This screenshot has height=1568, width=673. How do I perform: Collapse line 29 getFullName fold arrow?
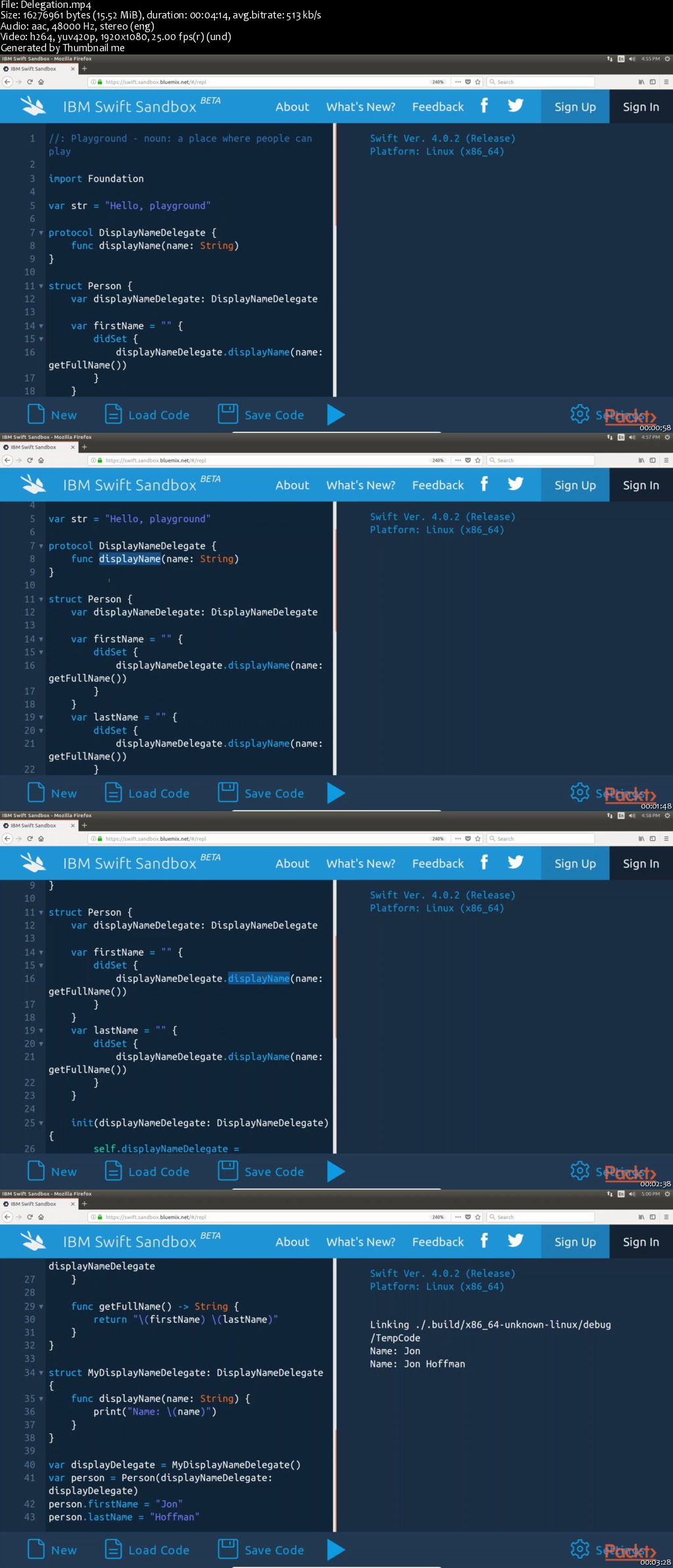click(x=41, y=1306)
